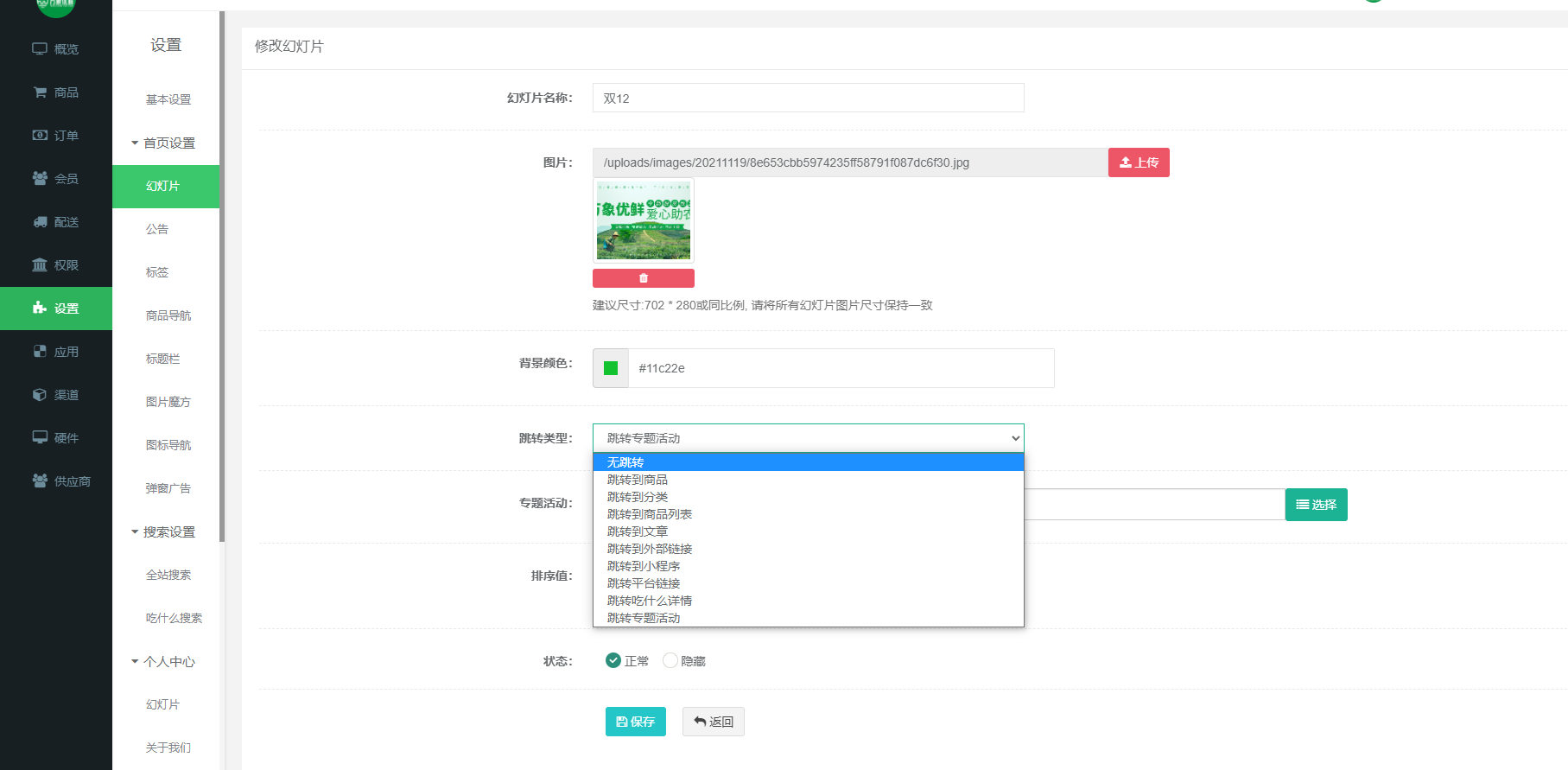
Task: Choose 跳转专题活动 in the option list
Action: [x=809, y=618]
